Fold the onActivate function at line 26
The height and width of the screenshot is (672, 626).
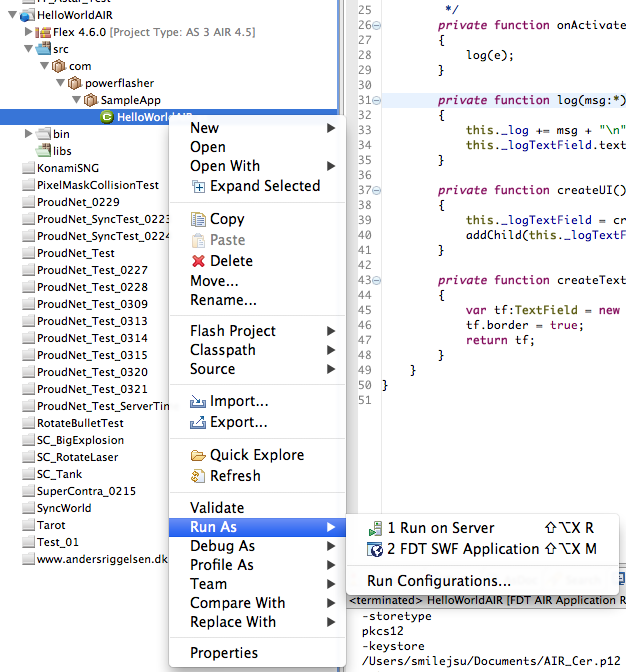click(377, 26)
